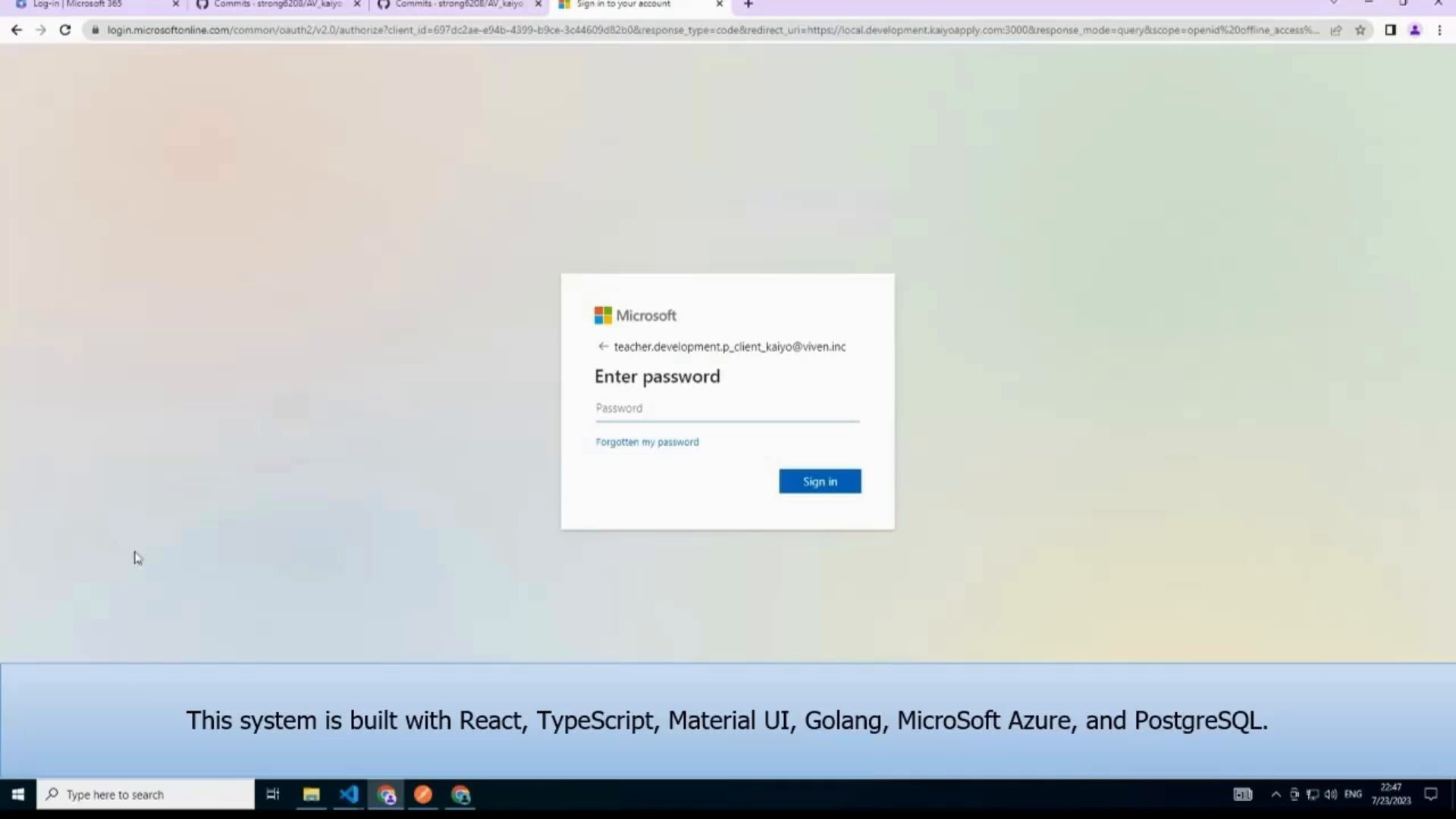Close the Log-in Microsoft 365 tab
1456x819 pixels.
(x=176, y=5)
